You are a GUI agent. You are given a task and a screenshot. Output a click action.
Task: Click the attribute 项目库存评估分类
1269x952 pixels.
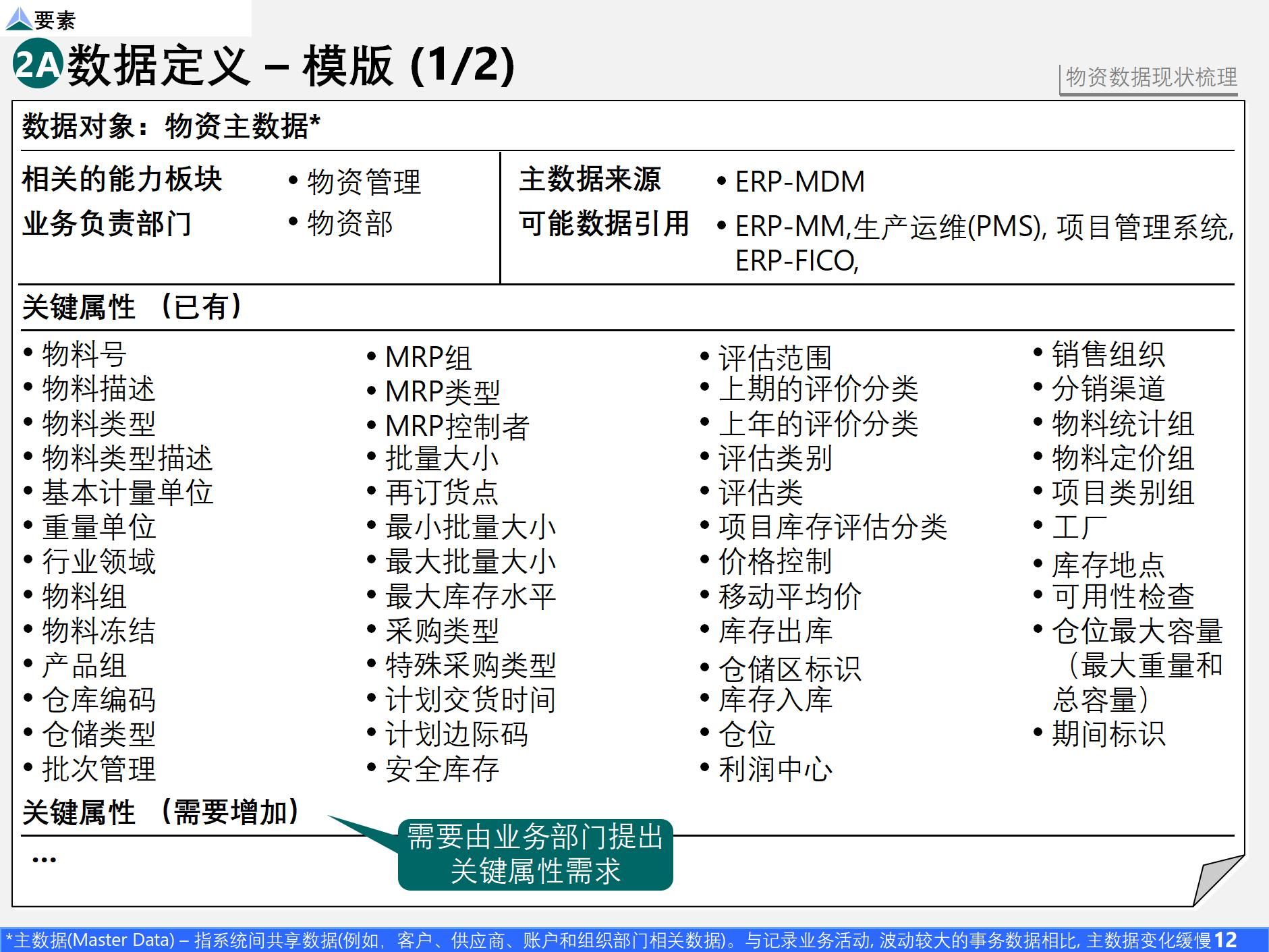833,528
